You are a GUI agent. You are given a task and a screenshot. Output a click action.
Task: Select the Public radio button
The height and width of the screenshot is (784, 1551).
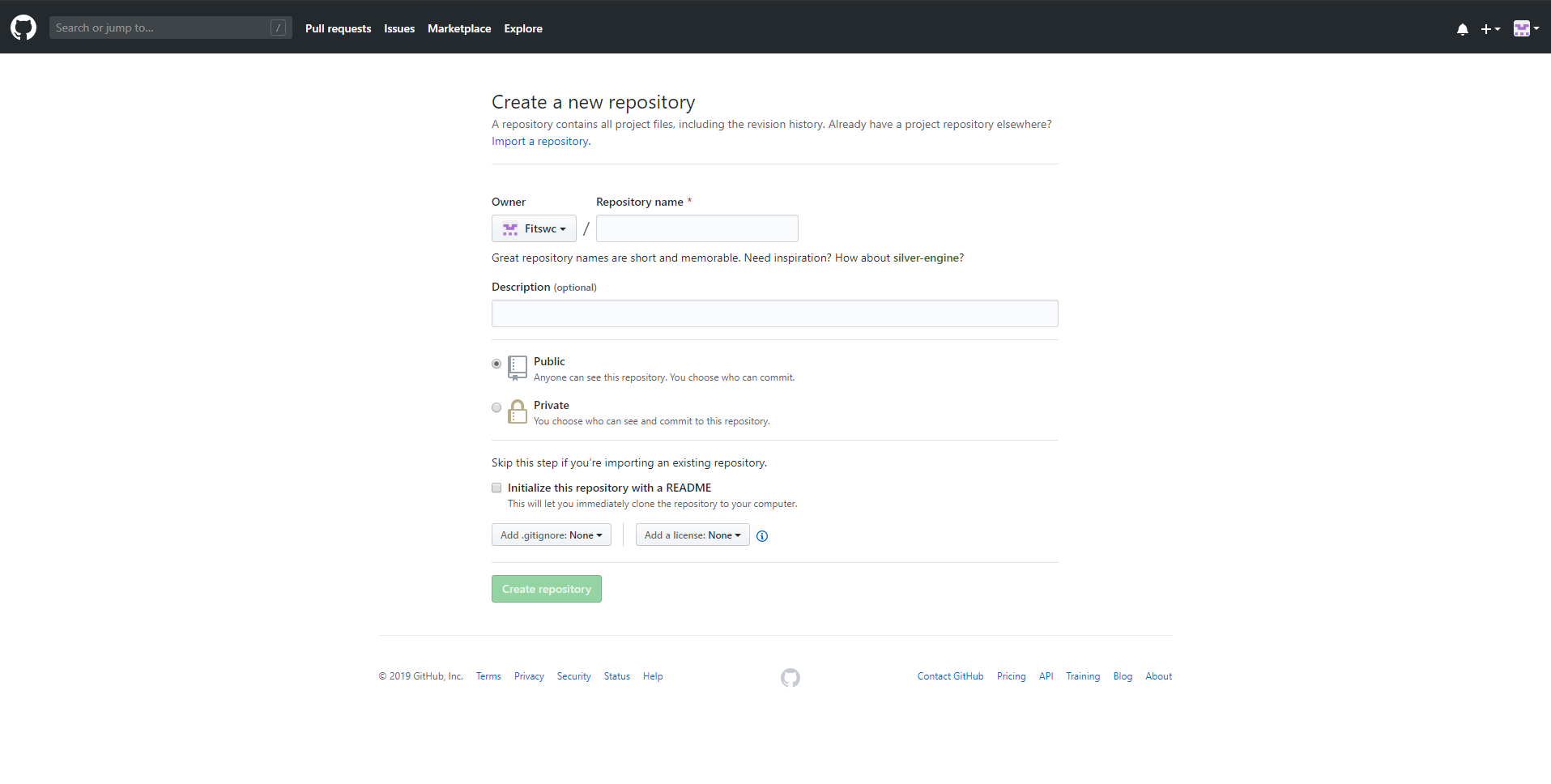click(496, 364)
